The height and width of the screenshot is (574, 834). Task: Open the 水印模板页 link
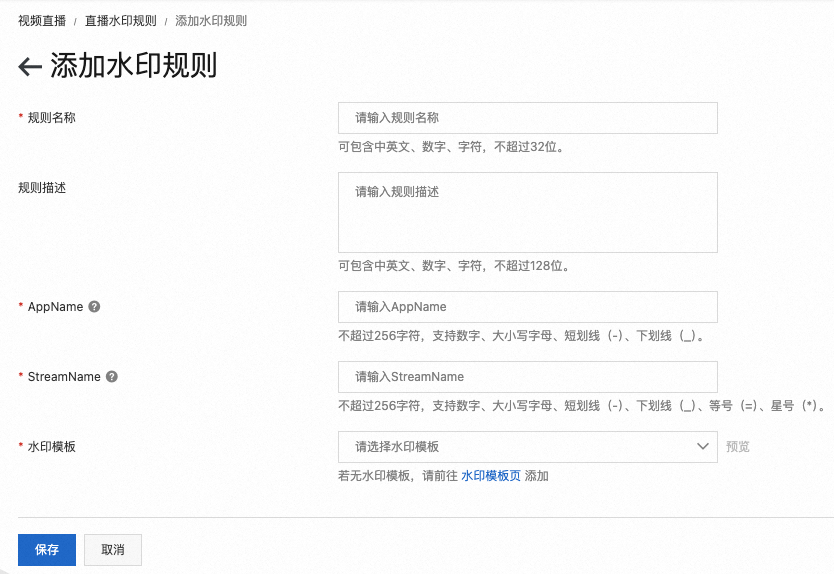tap(491, 476)
